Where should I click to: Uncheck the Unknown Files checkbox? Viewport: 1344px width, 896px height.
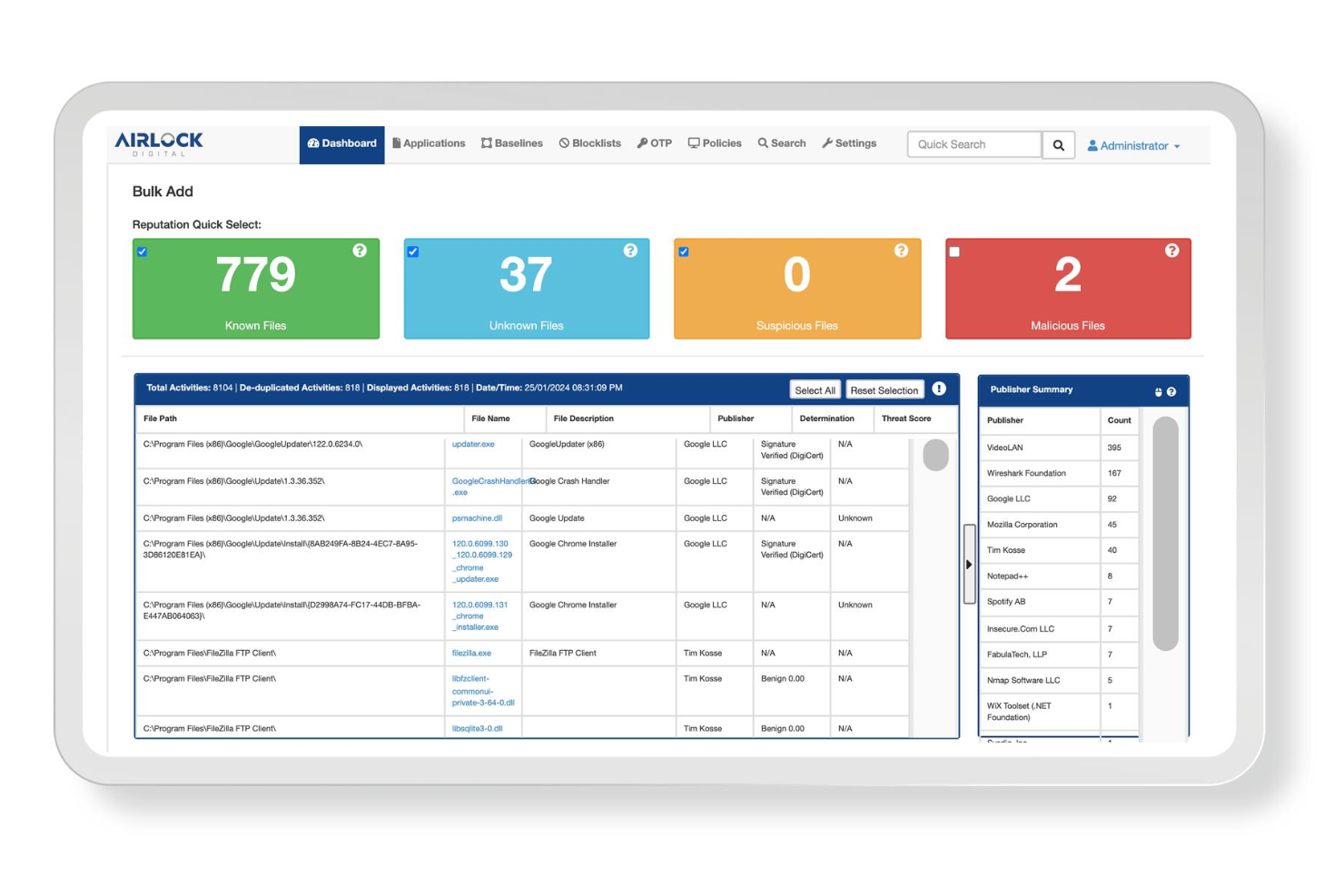point(413,251)
